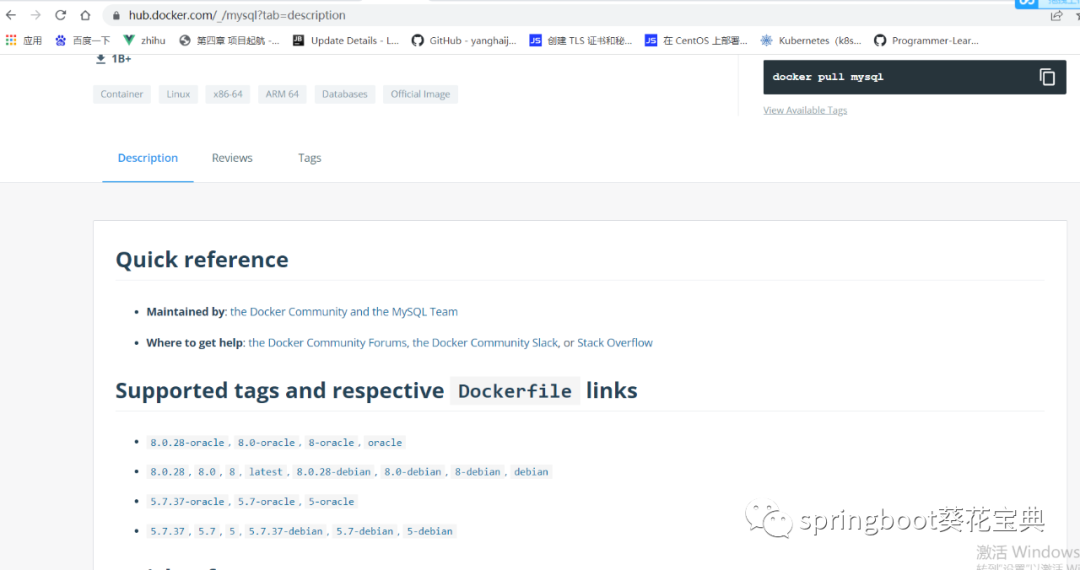Open the latest tag link
This screenshot has width=1080, height=570.
click(266, 472)
